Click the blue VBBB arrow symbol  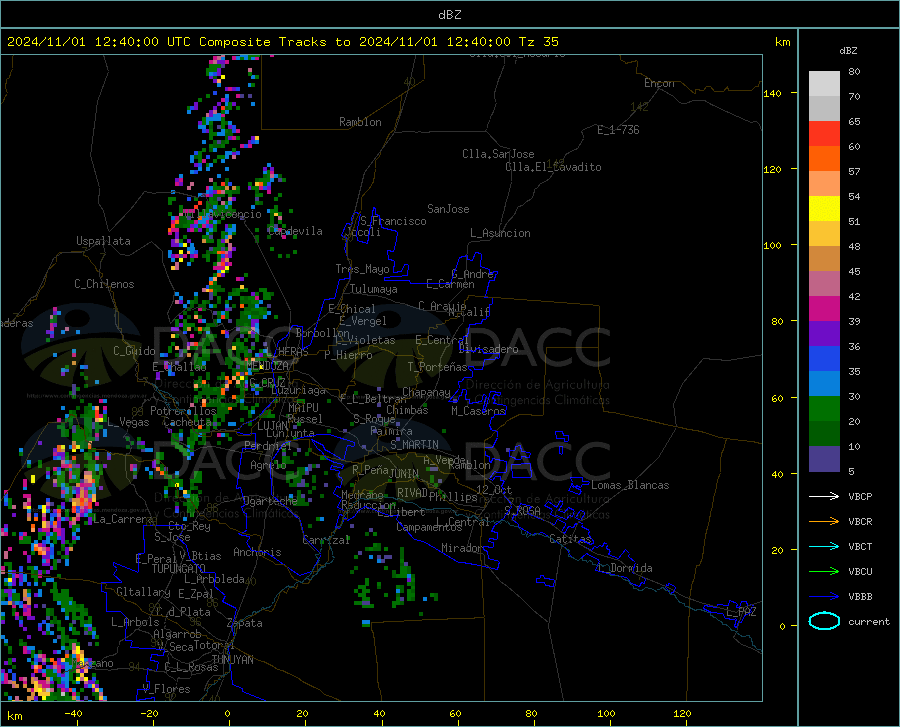[824, 597]
